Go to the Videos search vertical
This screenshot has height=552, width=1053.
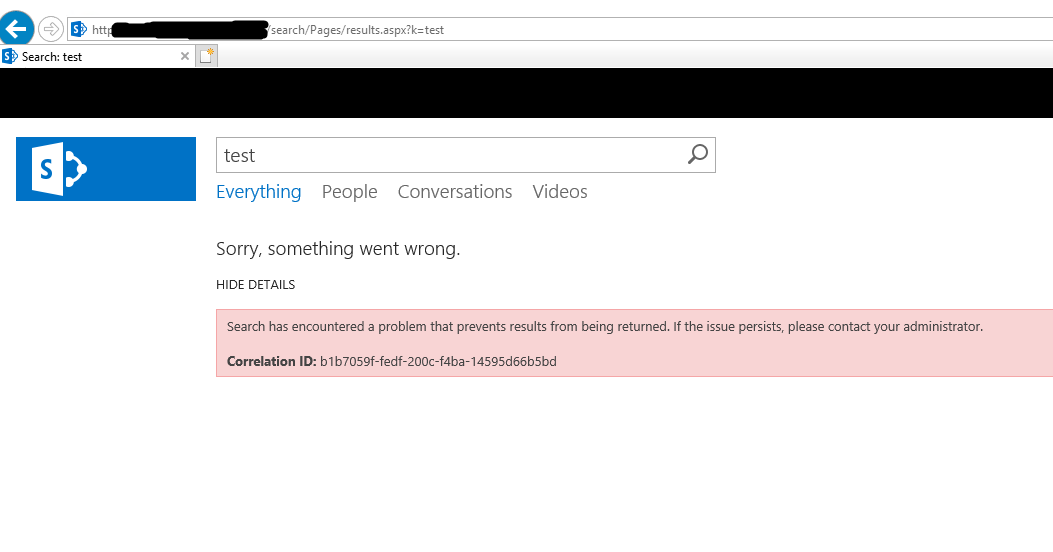click(560, 192)
